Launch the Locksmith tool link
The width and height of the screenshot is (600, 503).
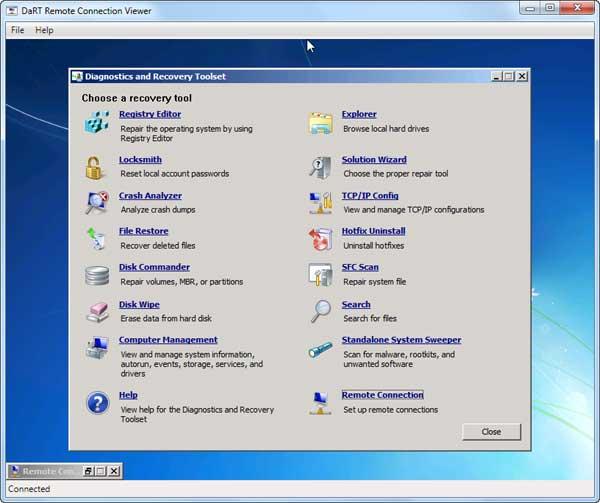tap(140, 160)
